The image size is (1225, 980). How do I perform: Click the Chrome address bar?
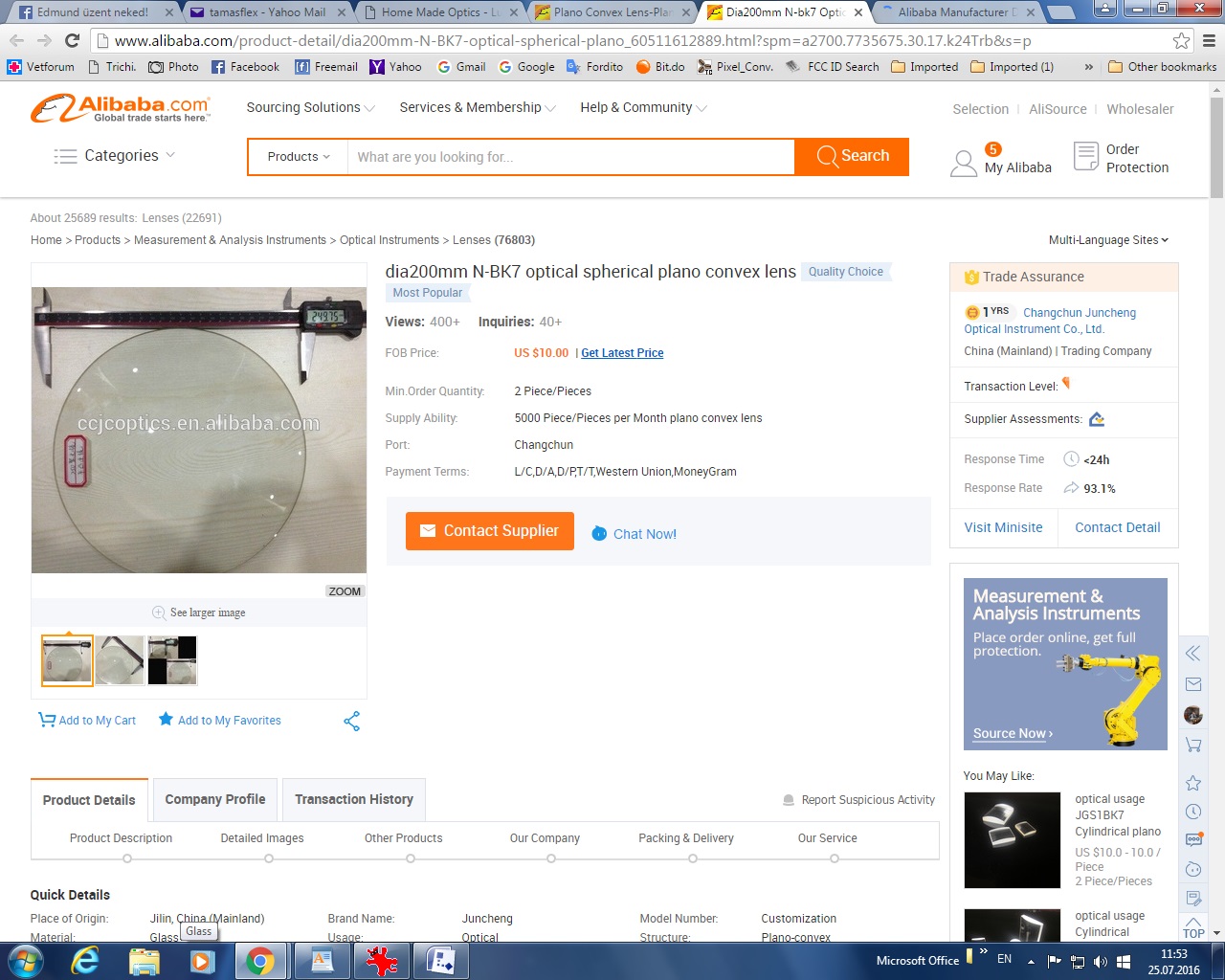click(632, 40)
